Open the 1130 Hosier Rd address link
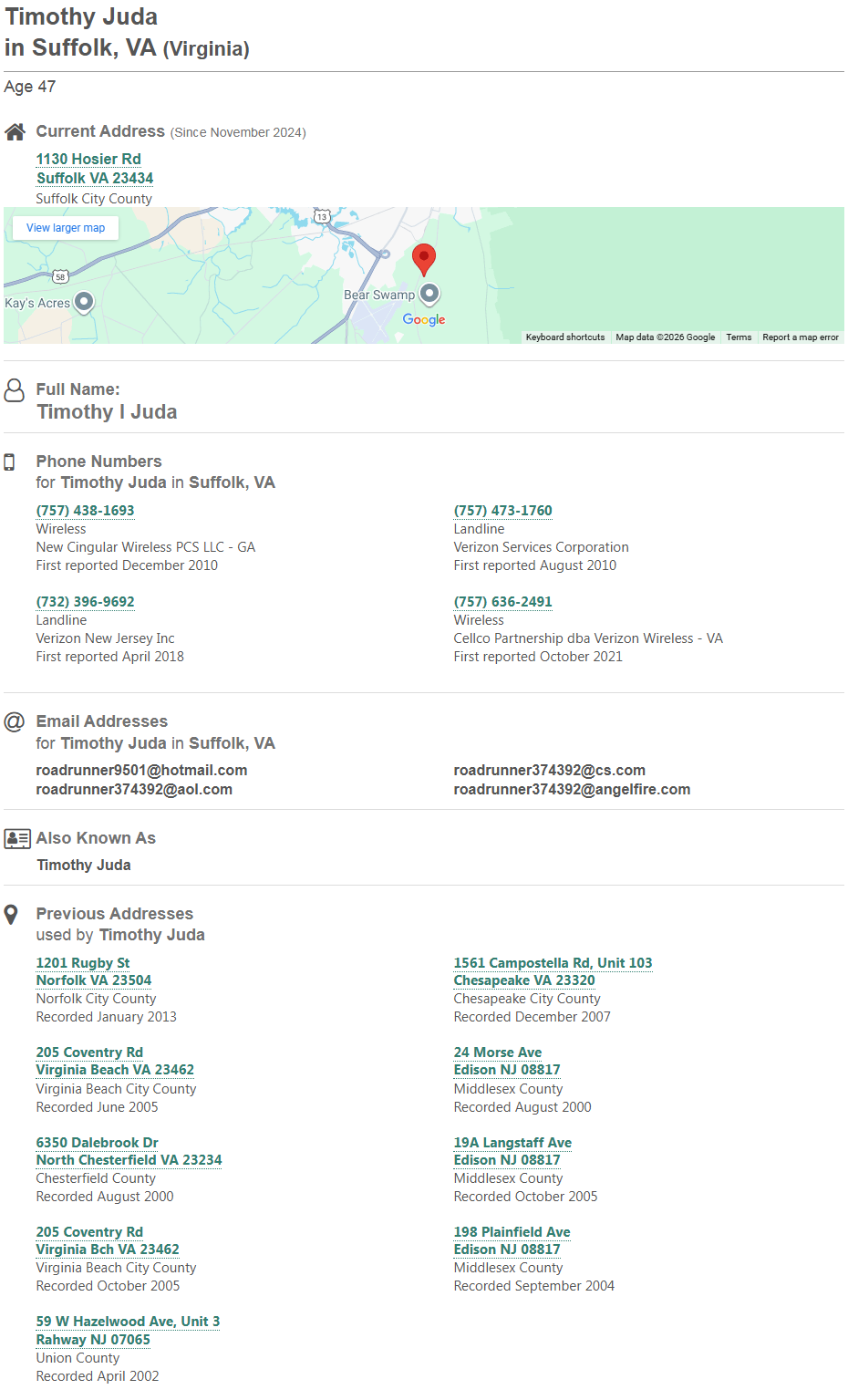 click(88, 160)
